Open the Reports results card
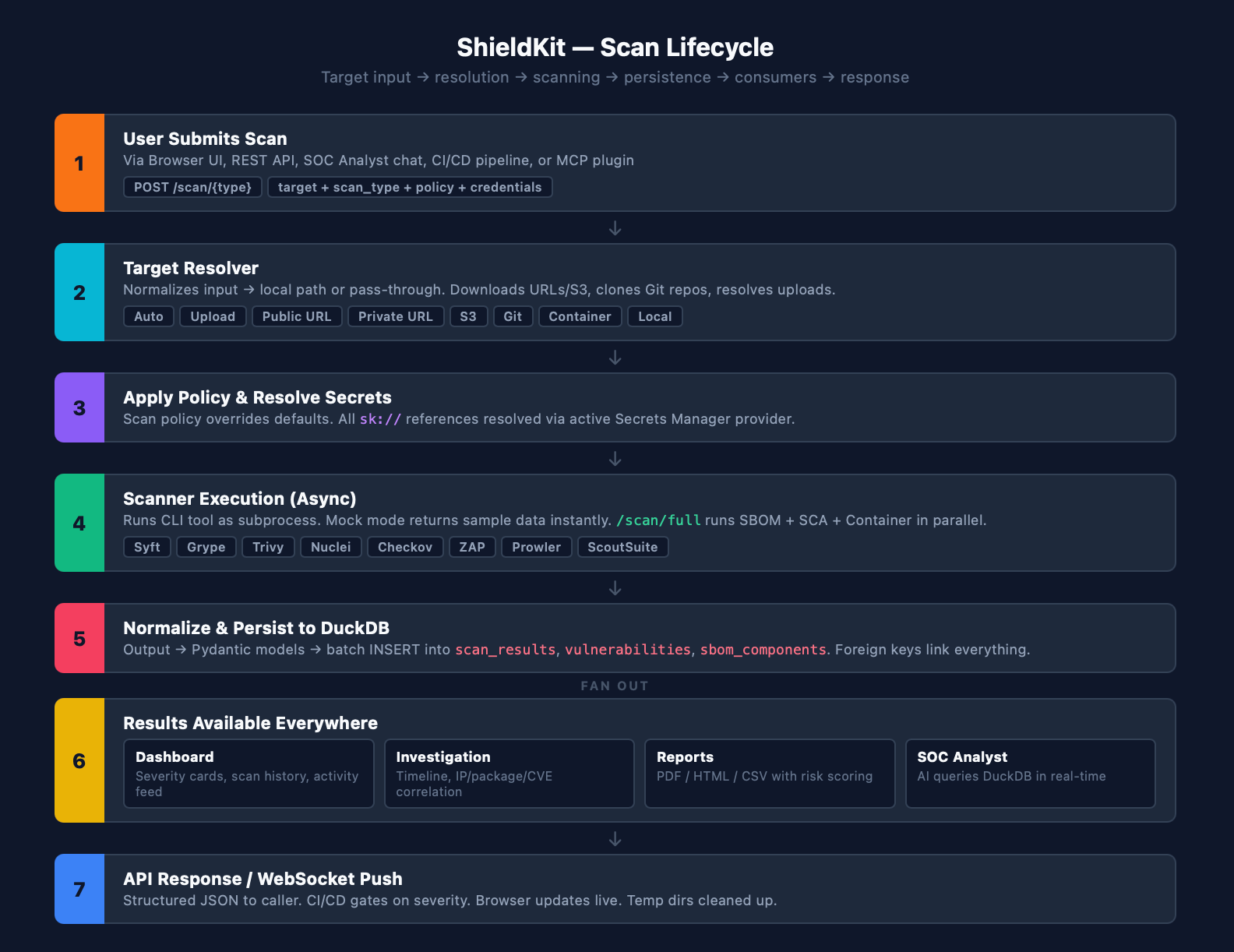Screen dimensions: 1234x952 coord(769,774)
